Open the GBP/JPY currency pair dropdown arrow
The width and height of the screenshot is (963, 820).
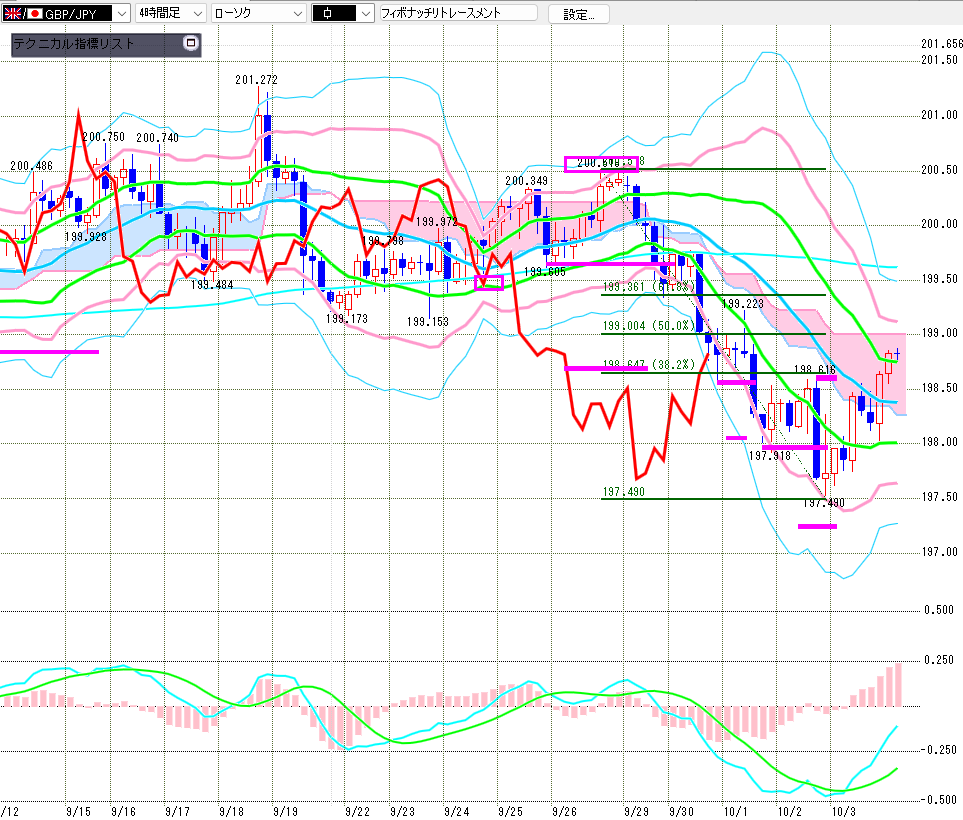tap(121, 14)
